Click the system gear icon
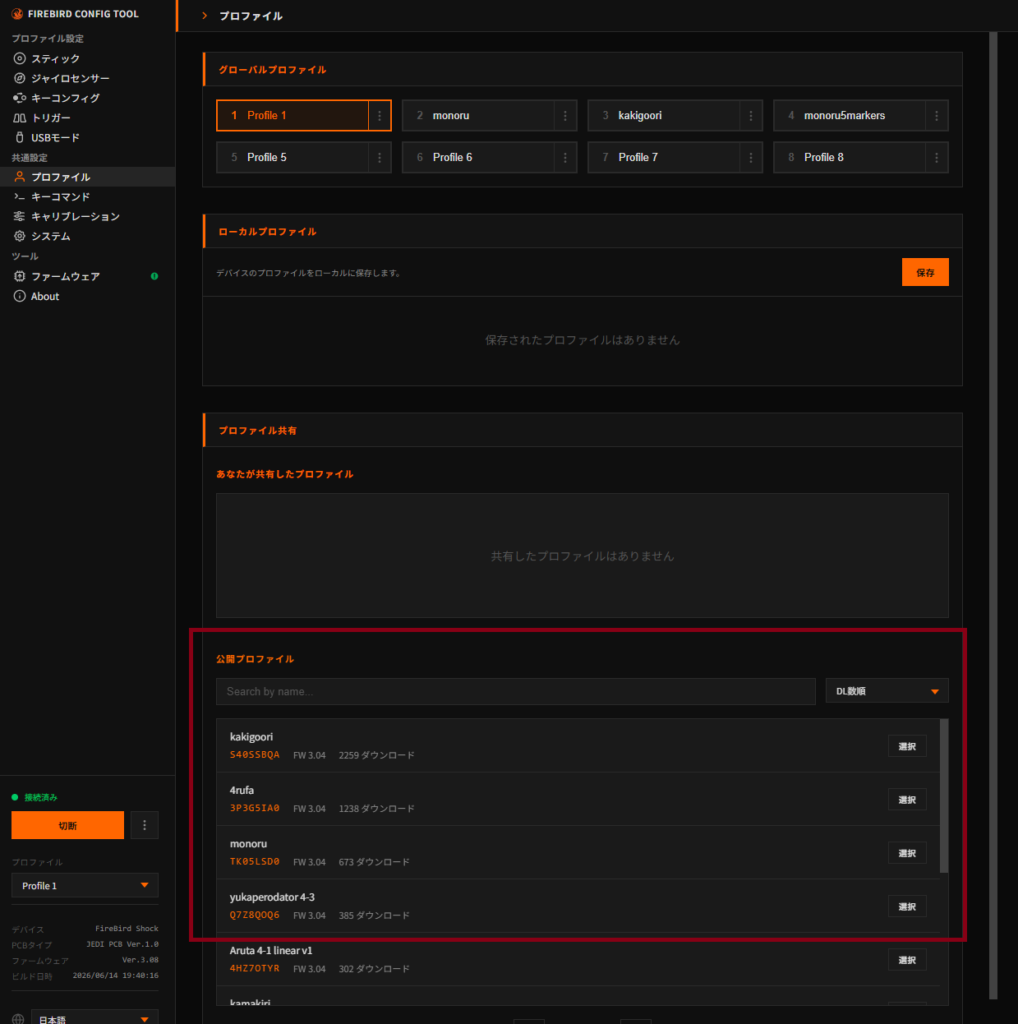Image resolution: width=1018 pixels, height=1024 pixels. tap(20, 236)
